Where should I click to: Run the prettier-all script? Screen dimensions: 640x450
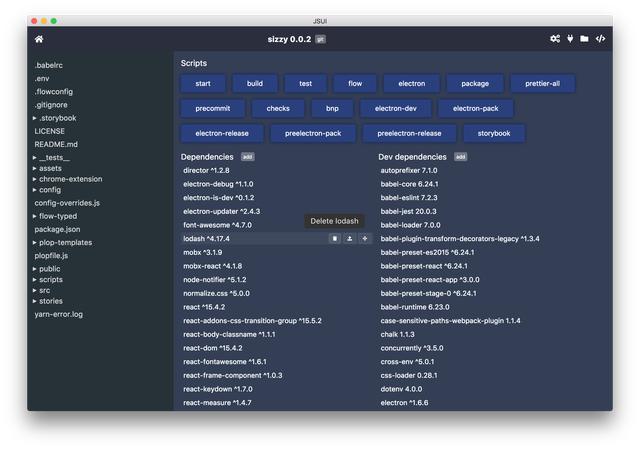(x=542, y=83)
